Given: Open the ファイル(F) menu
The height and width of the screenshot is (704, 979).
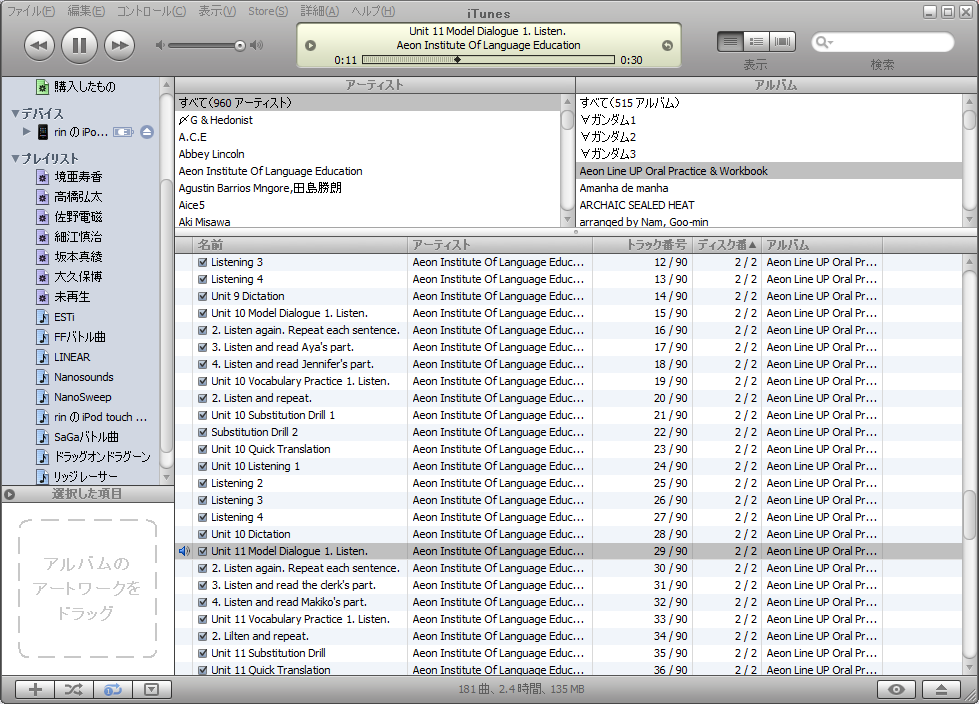Looking at the screenshot, I should 31,11.
